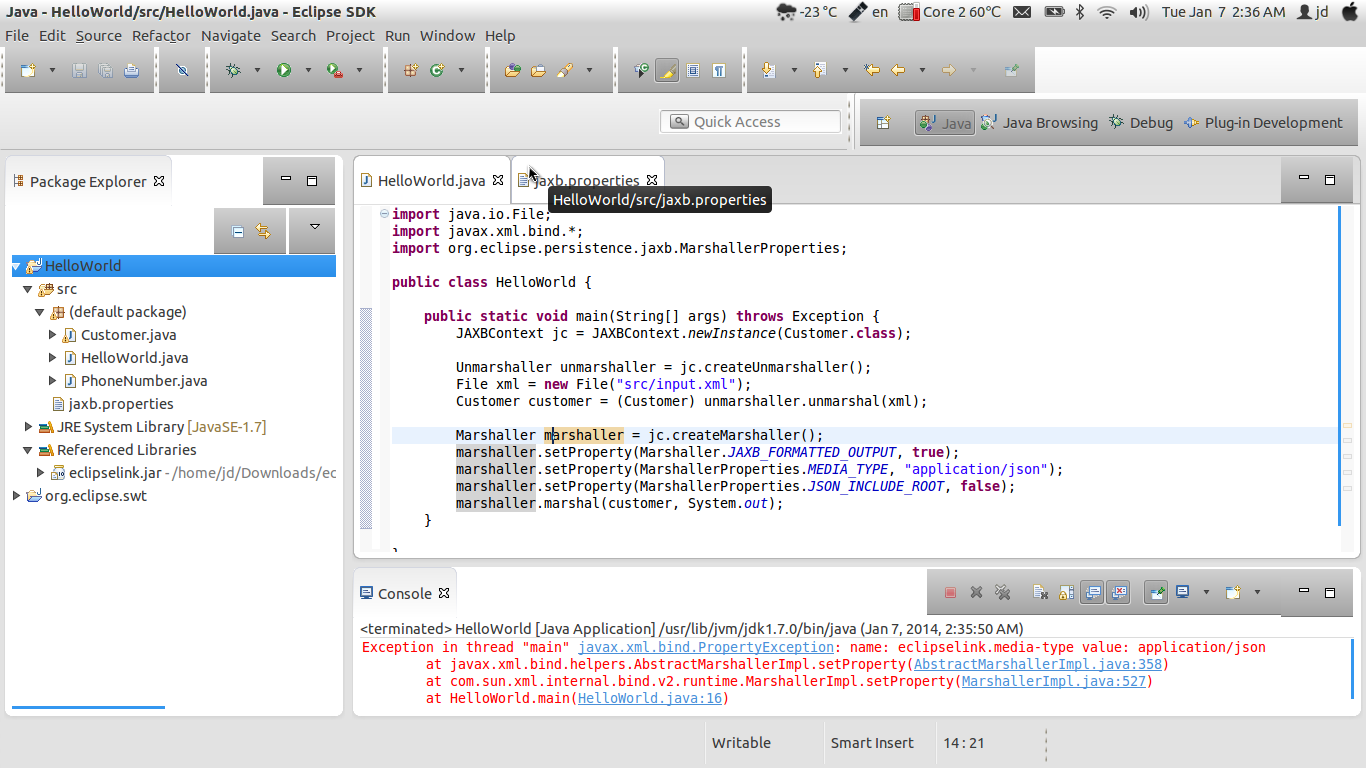Open the Run configurations dropdown arrow
Viewport: 1366px width, 768px height.
(308, 70)
